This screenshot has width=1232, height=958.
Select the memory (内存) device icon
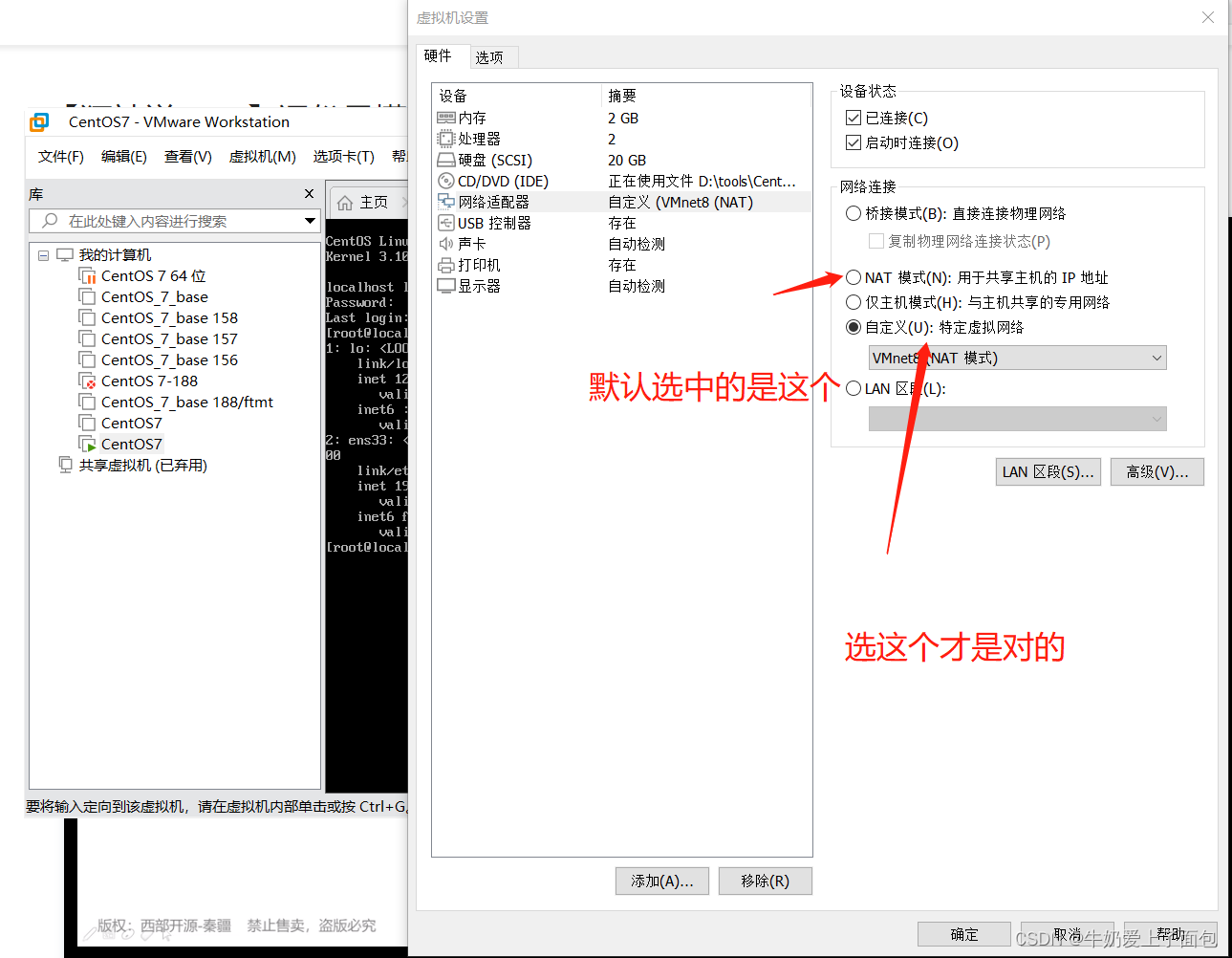[x=446, y=118]
